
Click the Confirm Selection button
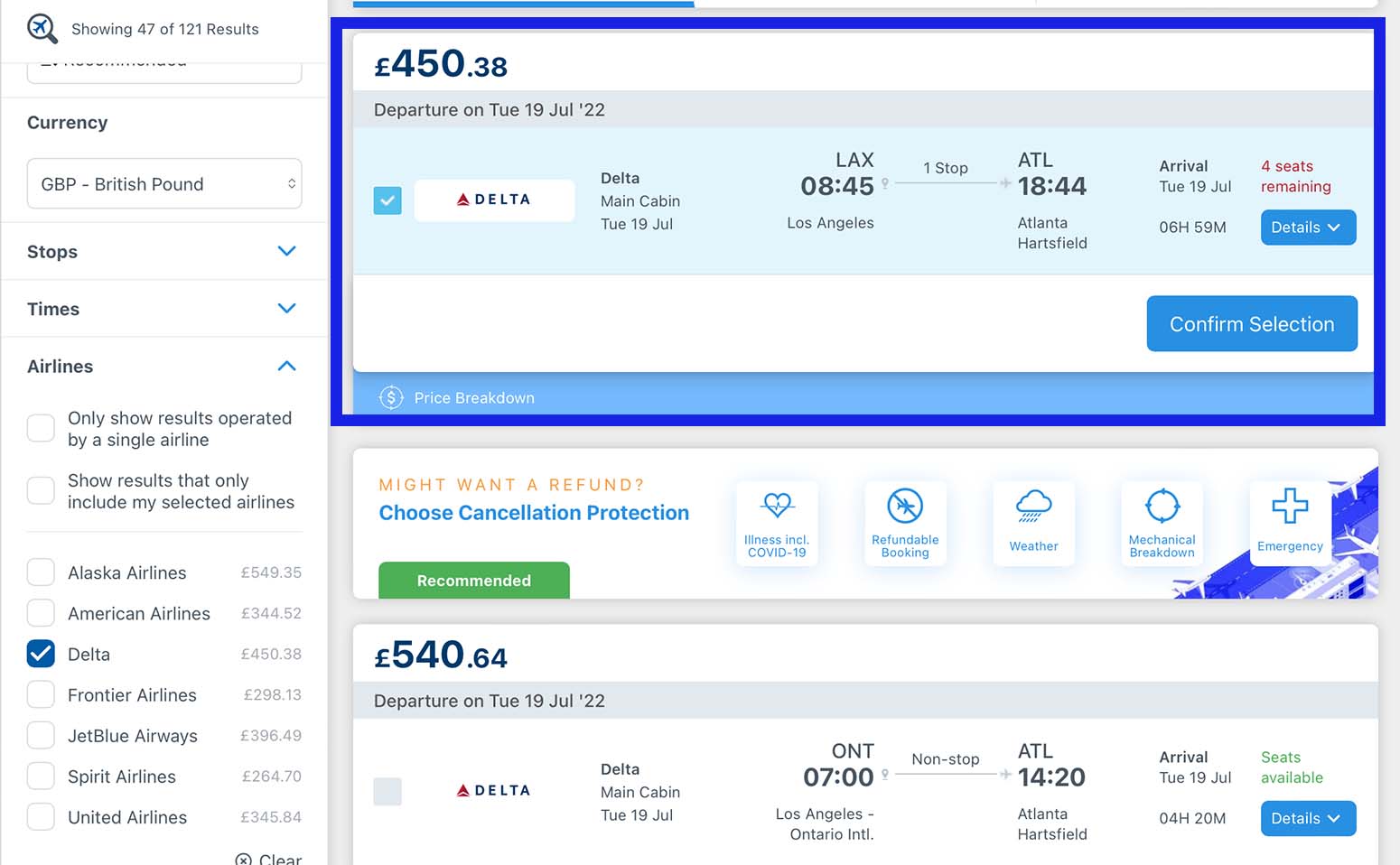pyautogui.click(x=1252, y=324)
